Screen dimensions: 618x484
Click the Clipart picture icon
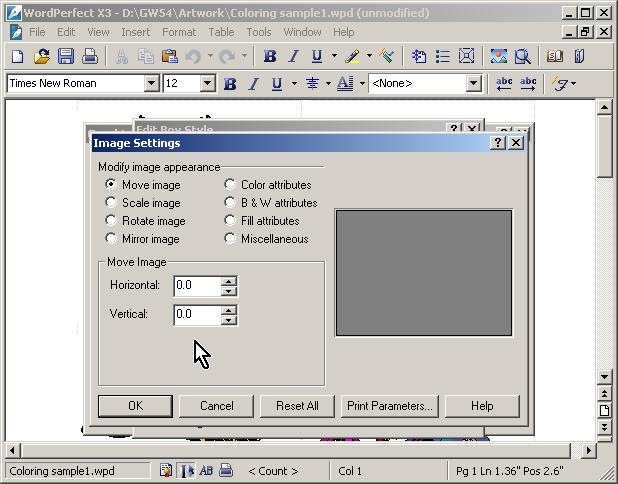click(x=499, y=56)
